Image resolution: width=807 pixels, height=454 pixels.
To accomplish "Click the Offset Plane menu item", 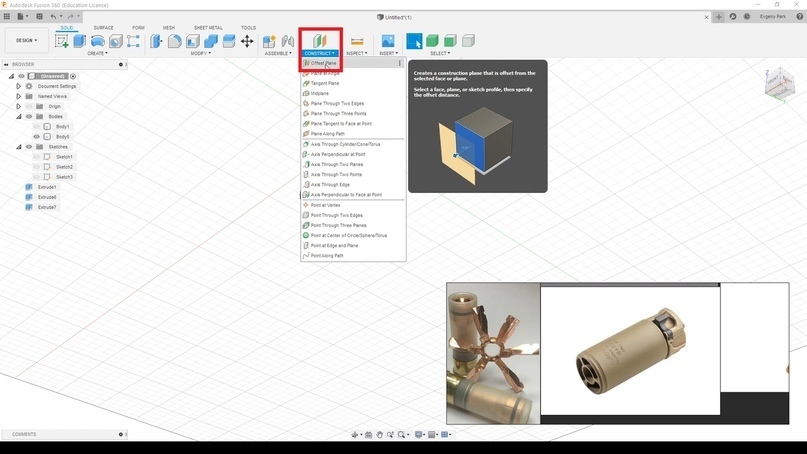I will [324, 63].
